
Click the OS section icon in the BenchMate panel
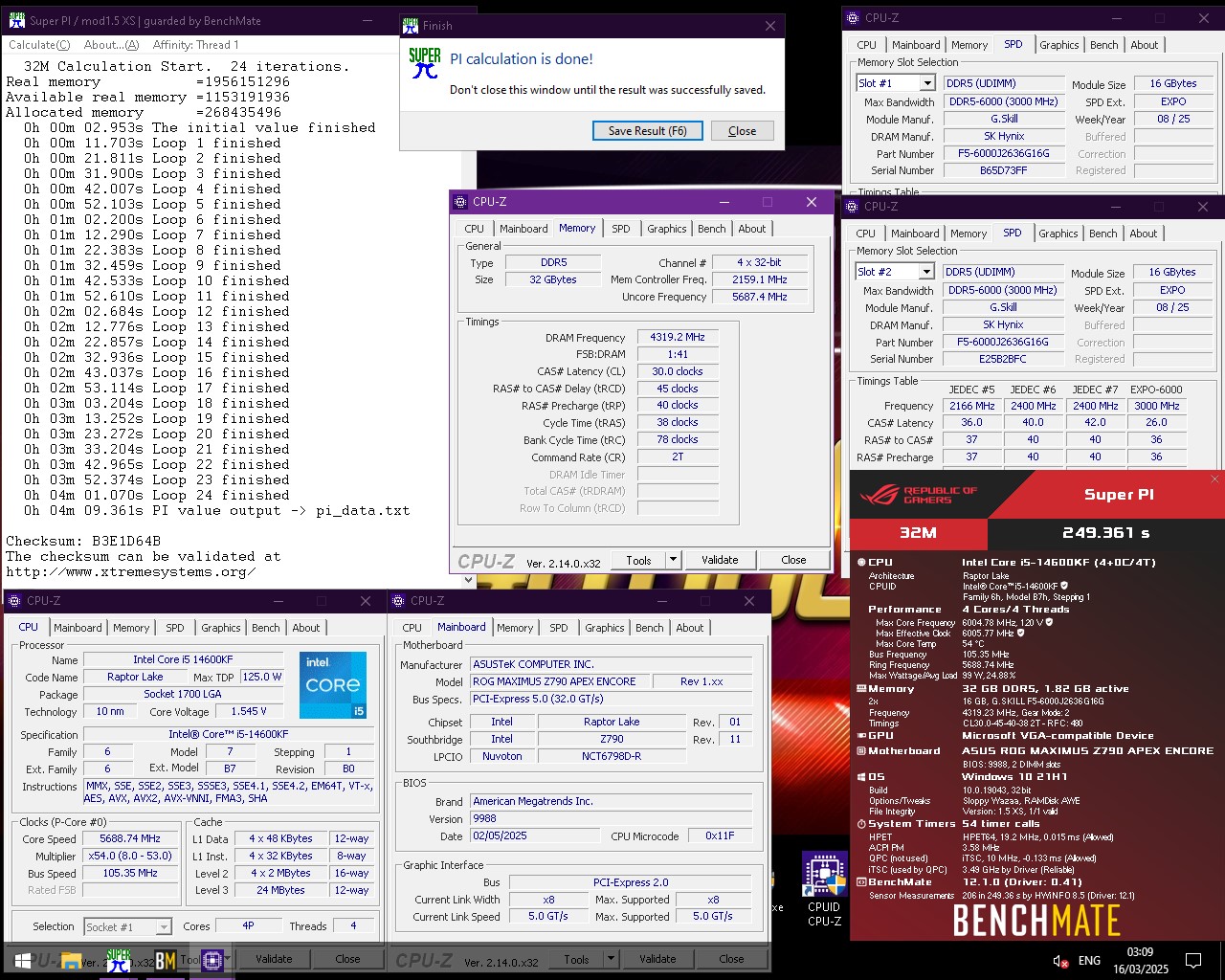pyautogui.click(x=861, y=777)
